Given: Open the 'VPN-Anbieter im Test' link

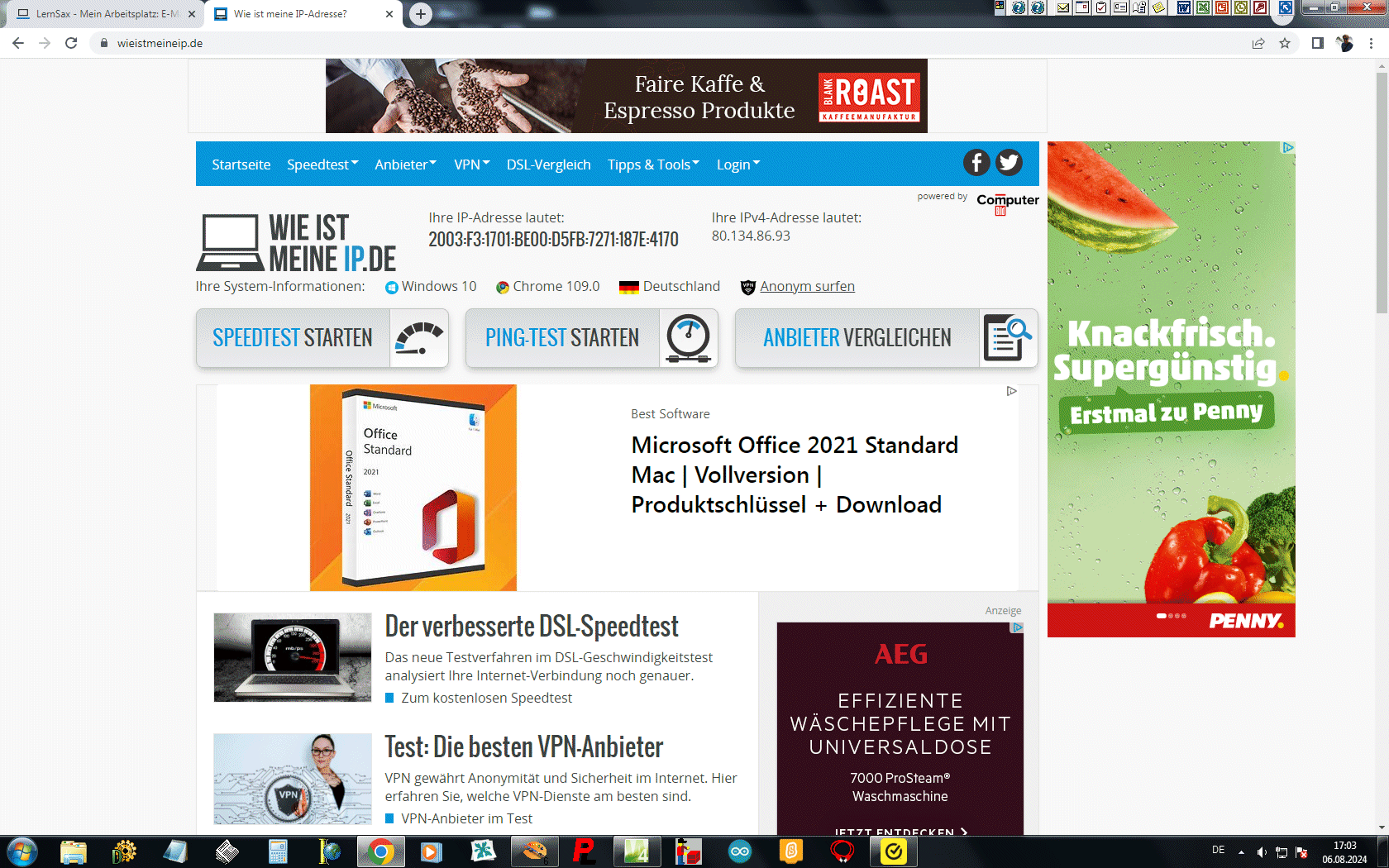Looking at the screenshot, I should [x=466, y=818].
